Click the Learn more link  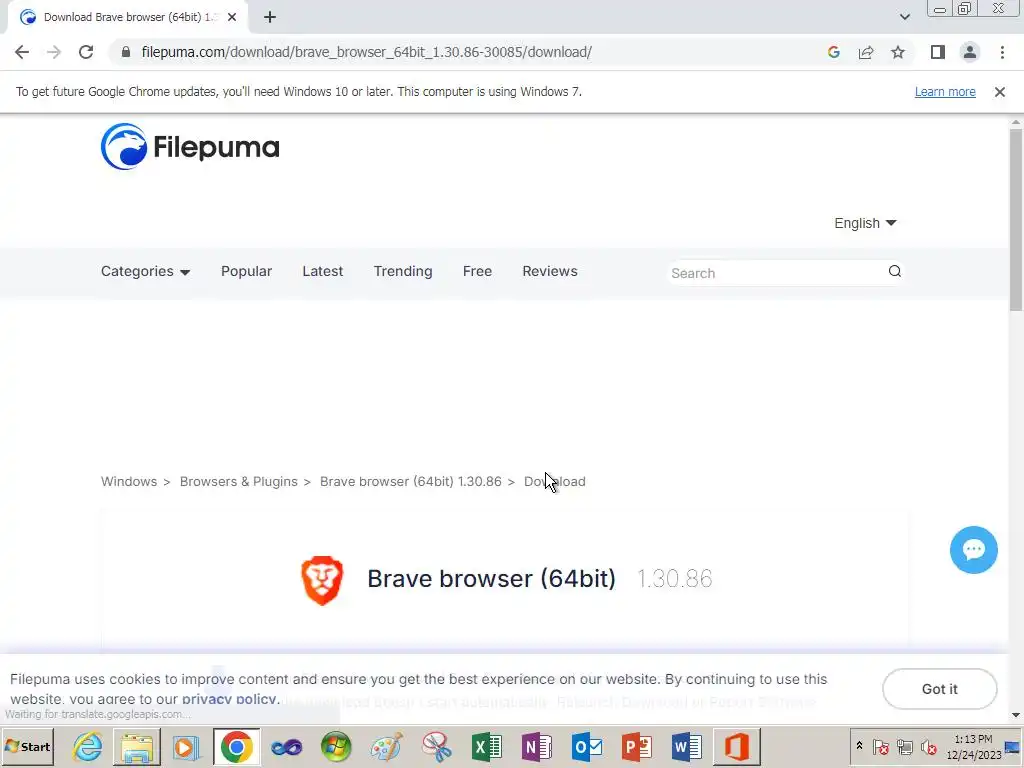pos(945,92)
